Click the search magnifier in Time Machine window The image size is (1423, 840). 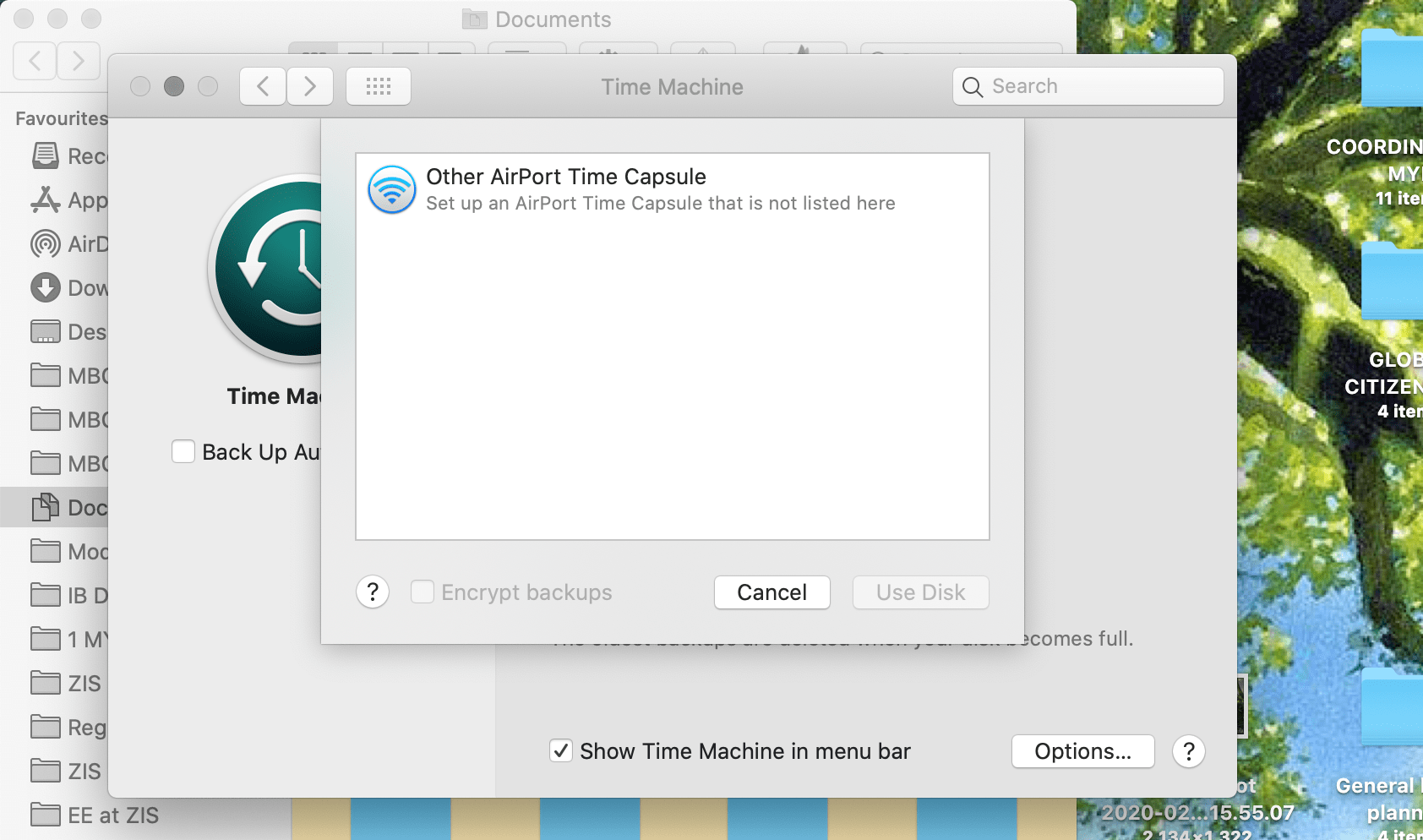pyautogui.click(x=972, y=86)
